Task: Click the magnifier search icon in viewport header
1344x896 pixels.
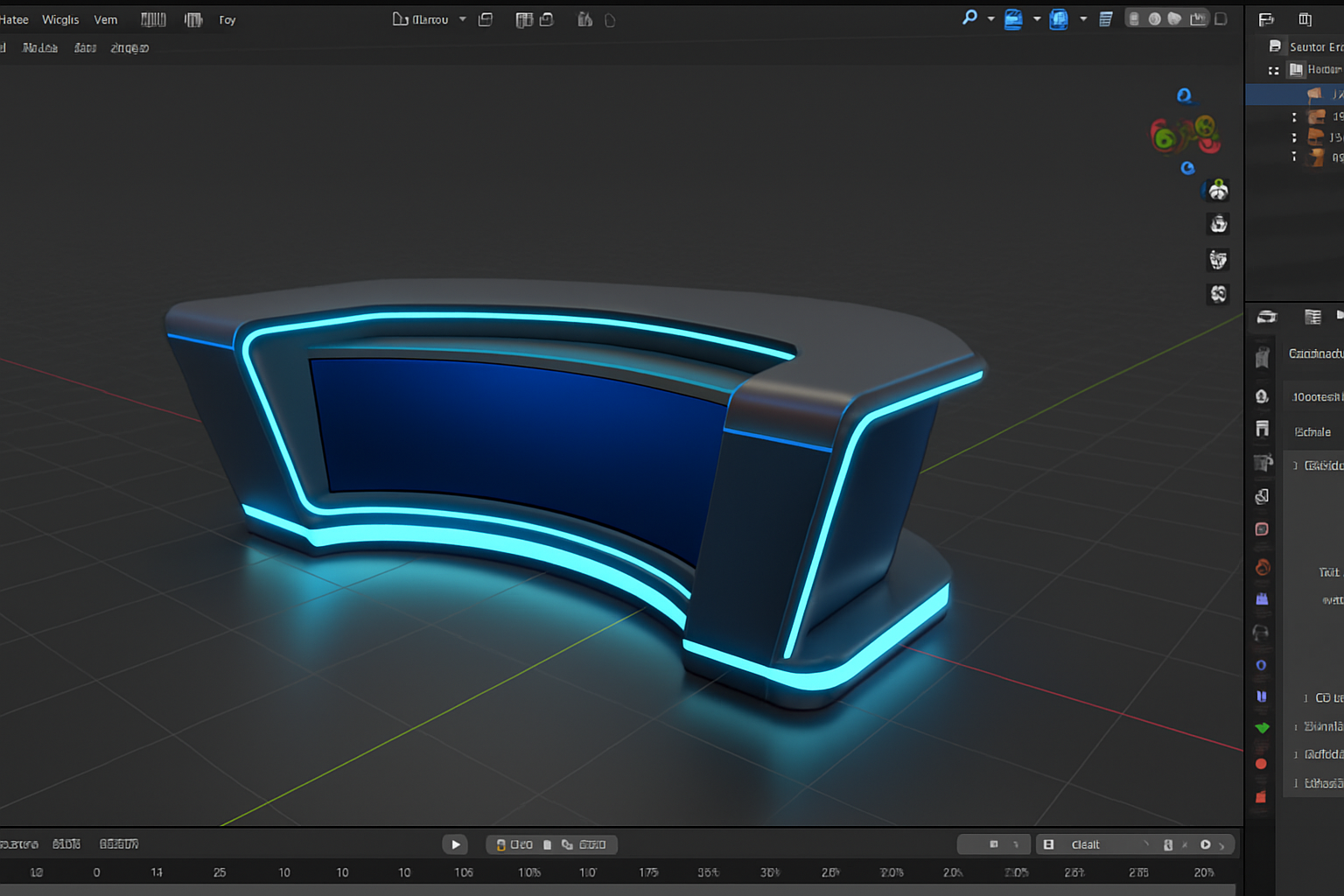Action: [x=969, y=17]
